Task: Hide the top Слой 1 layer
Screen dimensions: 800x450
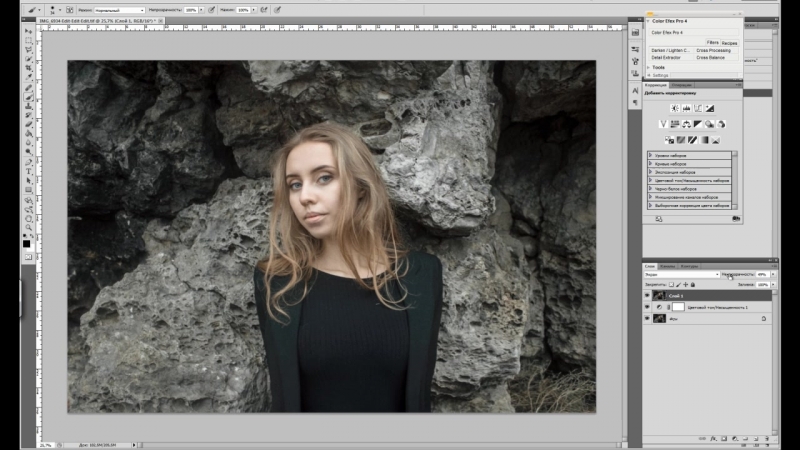Action: pos(648,296)
